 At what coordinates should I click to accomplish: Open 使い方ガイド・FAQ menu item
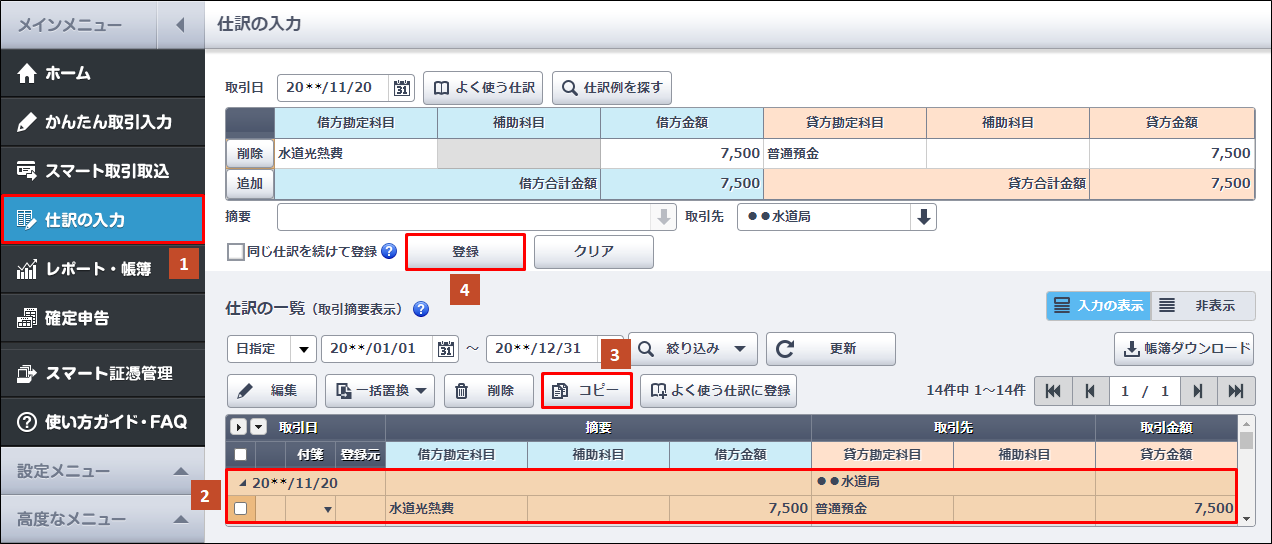(102, 422)
